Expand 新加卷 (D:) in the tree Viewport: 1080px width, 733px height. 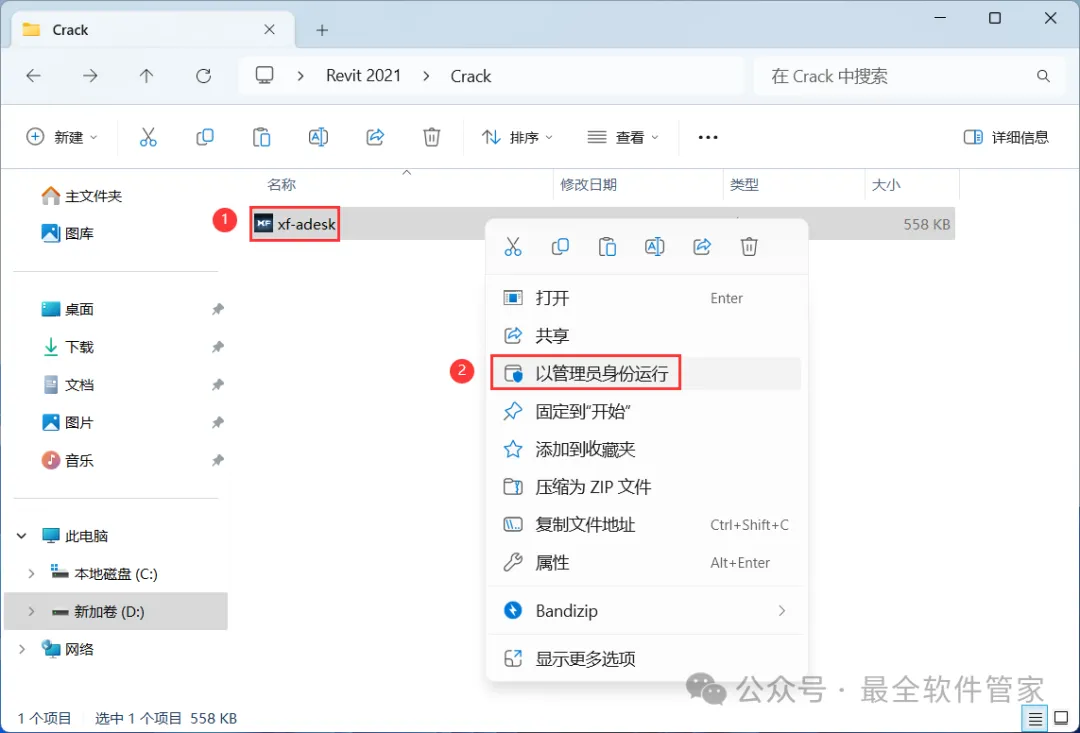pyautogui.click(x=31, y=611)
